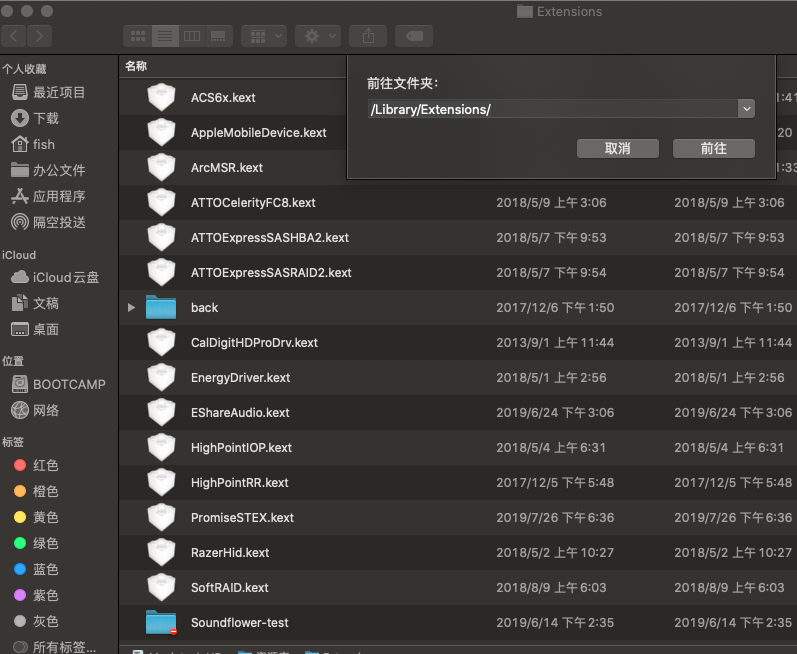Open AirDrop (隔空投送) in sidebar
Image resolution: width=797 pixels, height=654 pixels.
(59, 222)
